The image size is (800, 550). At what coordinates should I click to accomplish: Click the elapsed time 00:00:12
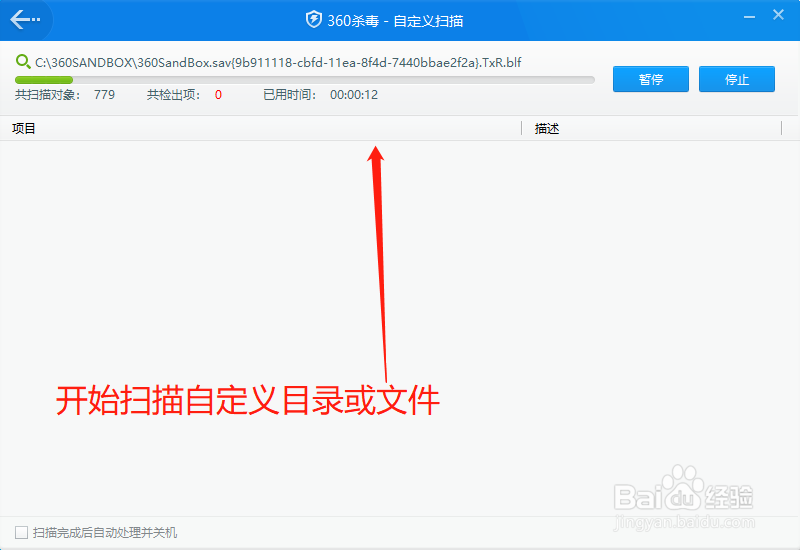[x=354, y=95]
